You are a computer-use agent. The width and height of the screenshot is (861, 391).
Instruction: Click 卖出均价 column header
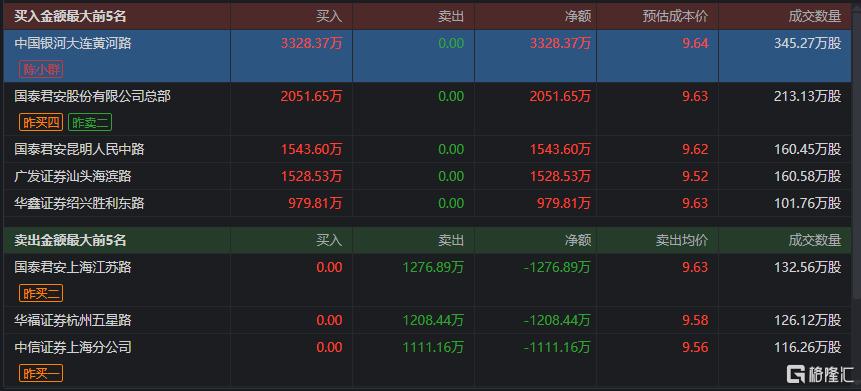point(682,240)
